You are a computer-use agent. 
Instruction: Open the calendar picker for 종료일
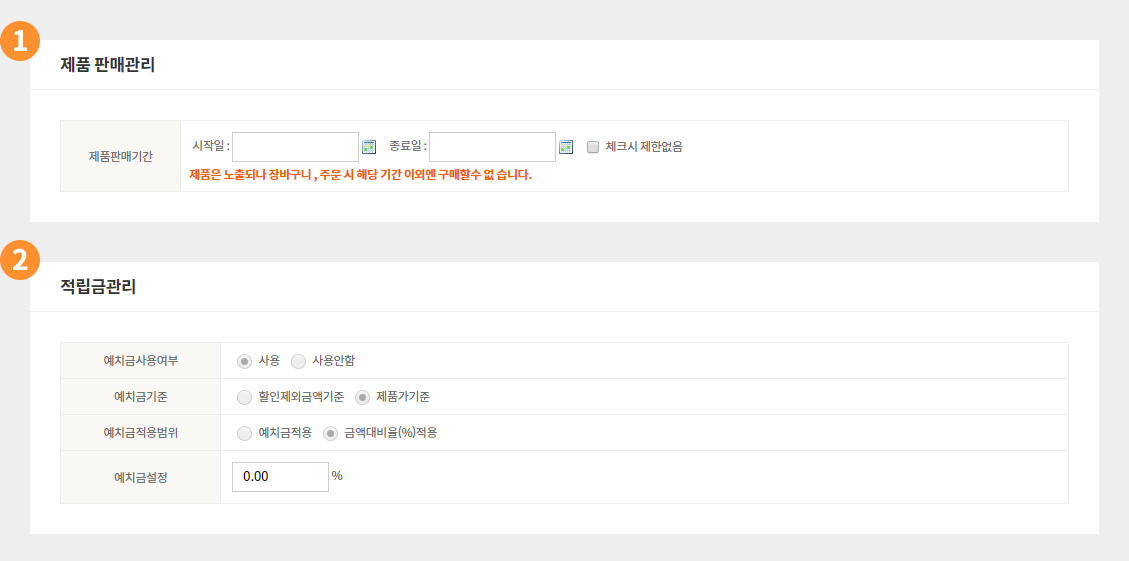pyautogui.click(x=566, y=147)
